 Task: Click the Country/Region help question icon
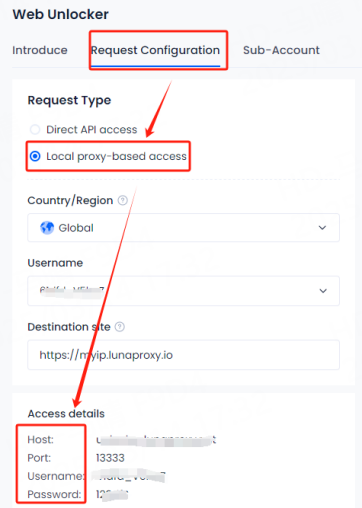point(123,200)
